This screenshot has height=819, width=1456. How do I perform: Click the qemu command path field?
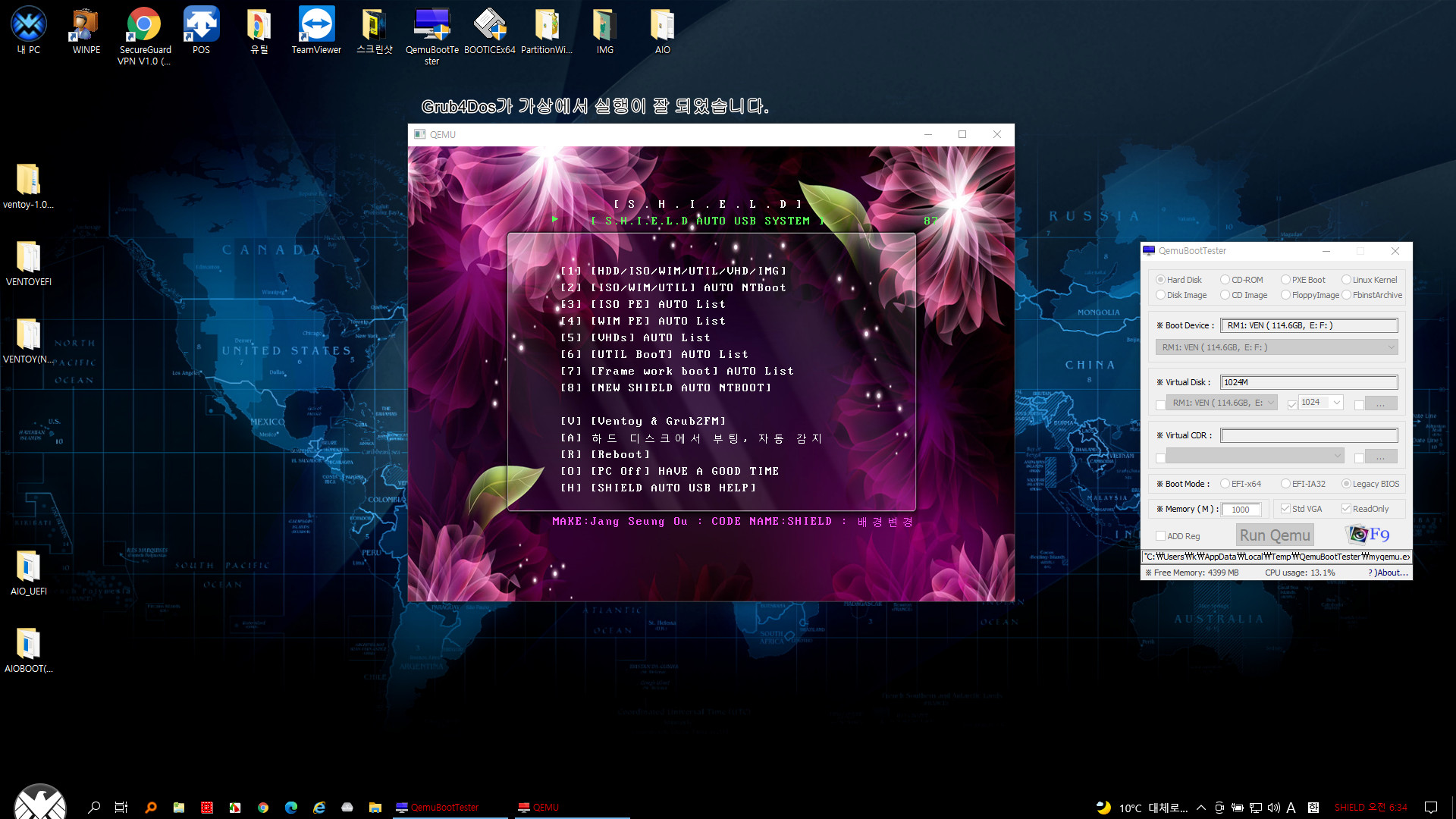[1276, 557]
